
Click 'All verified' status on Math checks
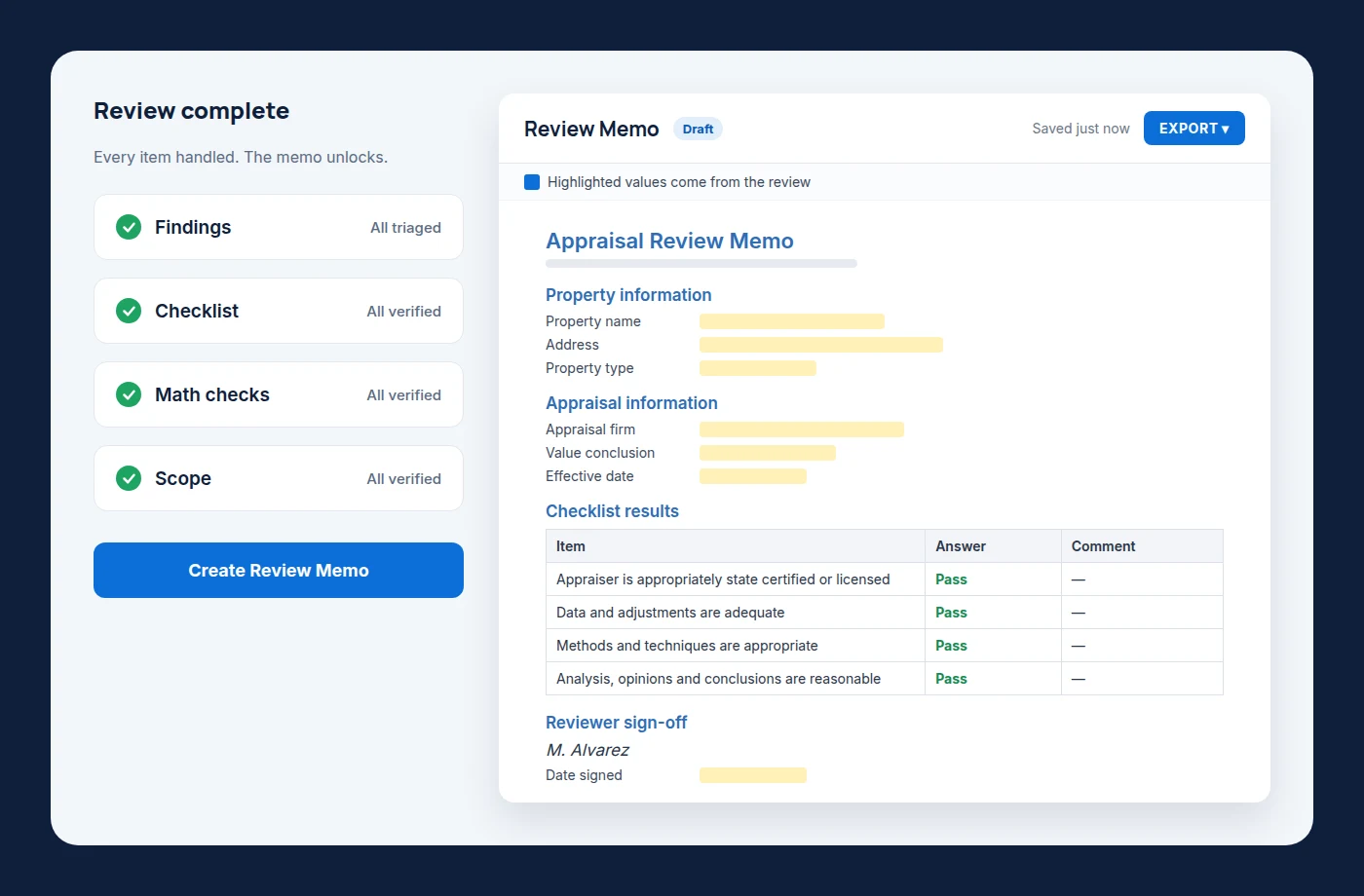[403, 395]
